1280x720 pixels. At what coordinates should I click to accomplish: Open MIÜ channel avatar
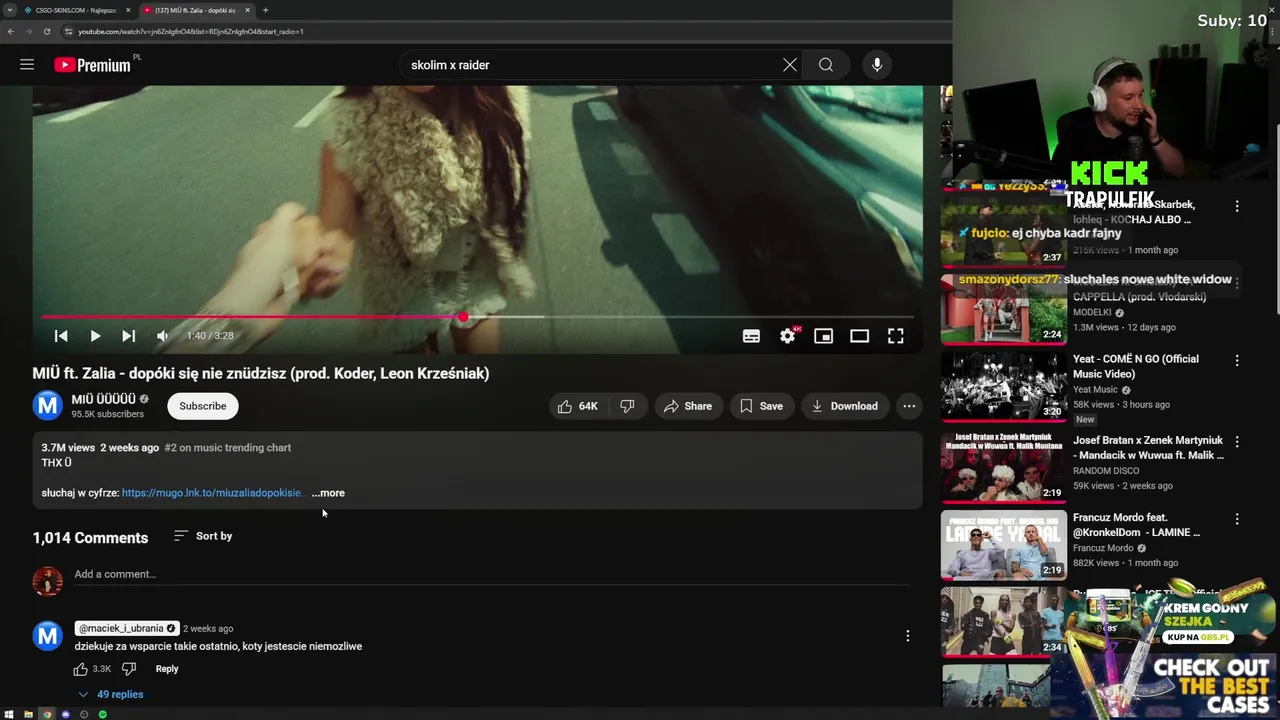47,405
